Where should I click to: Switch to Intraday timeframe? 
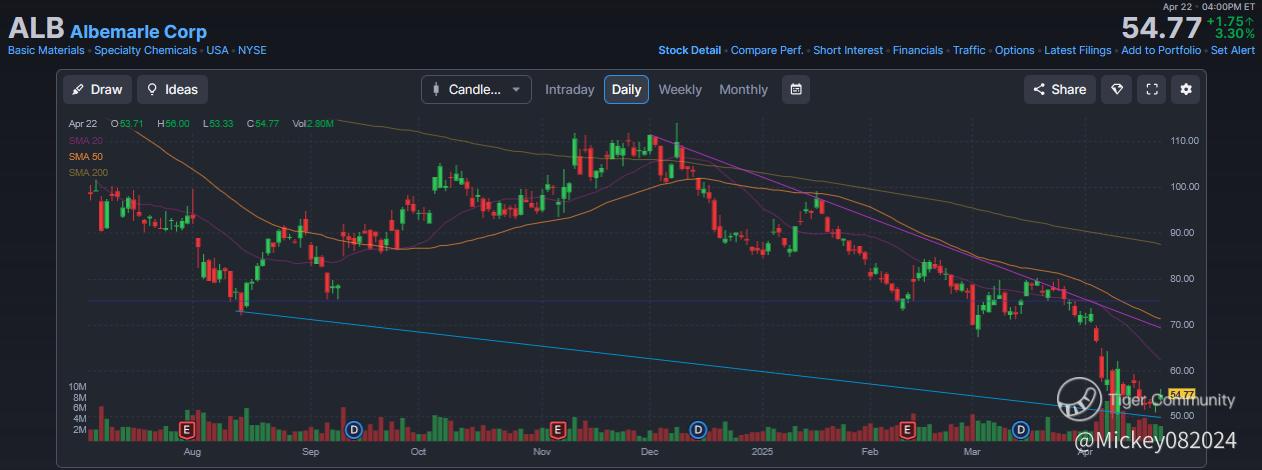tap(569, 89)
